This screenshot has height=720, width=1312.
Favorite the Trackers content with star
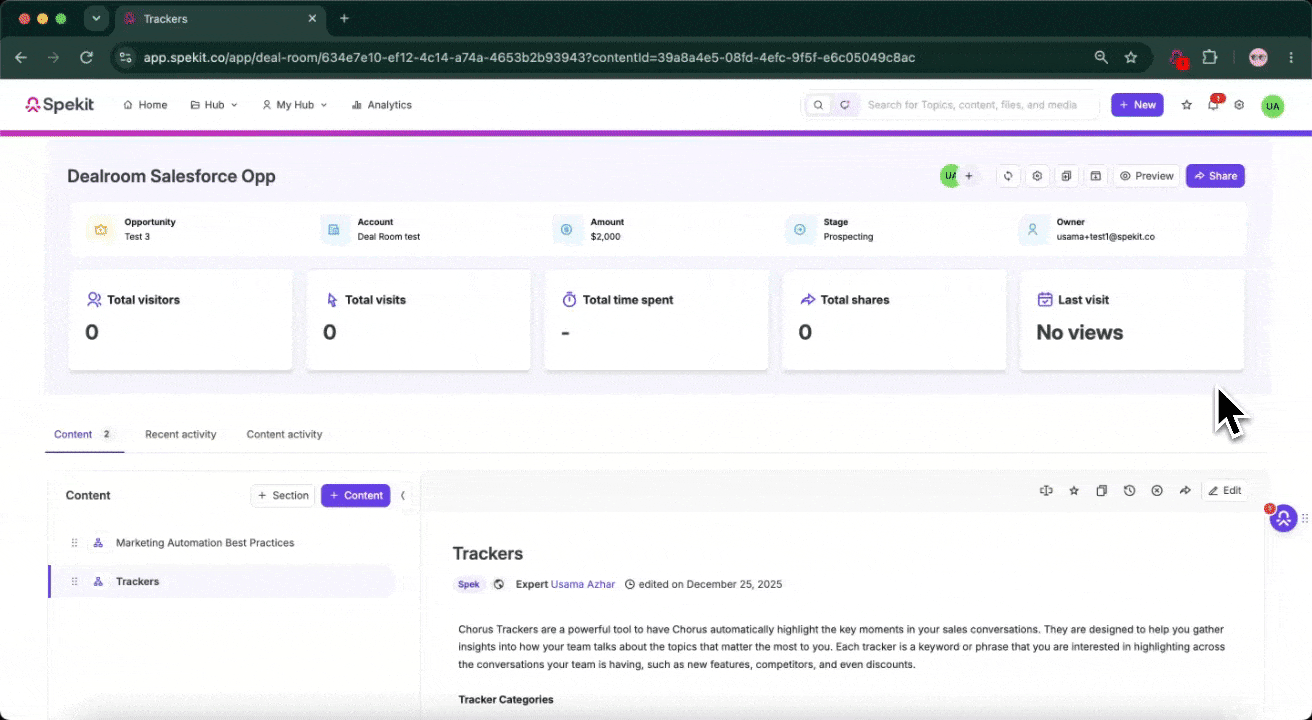coord(1074,491)
